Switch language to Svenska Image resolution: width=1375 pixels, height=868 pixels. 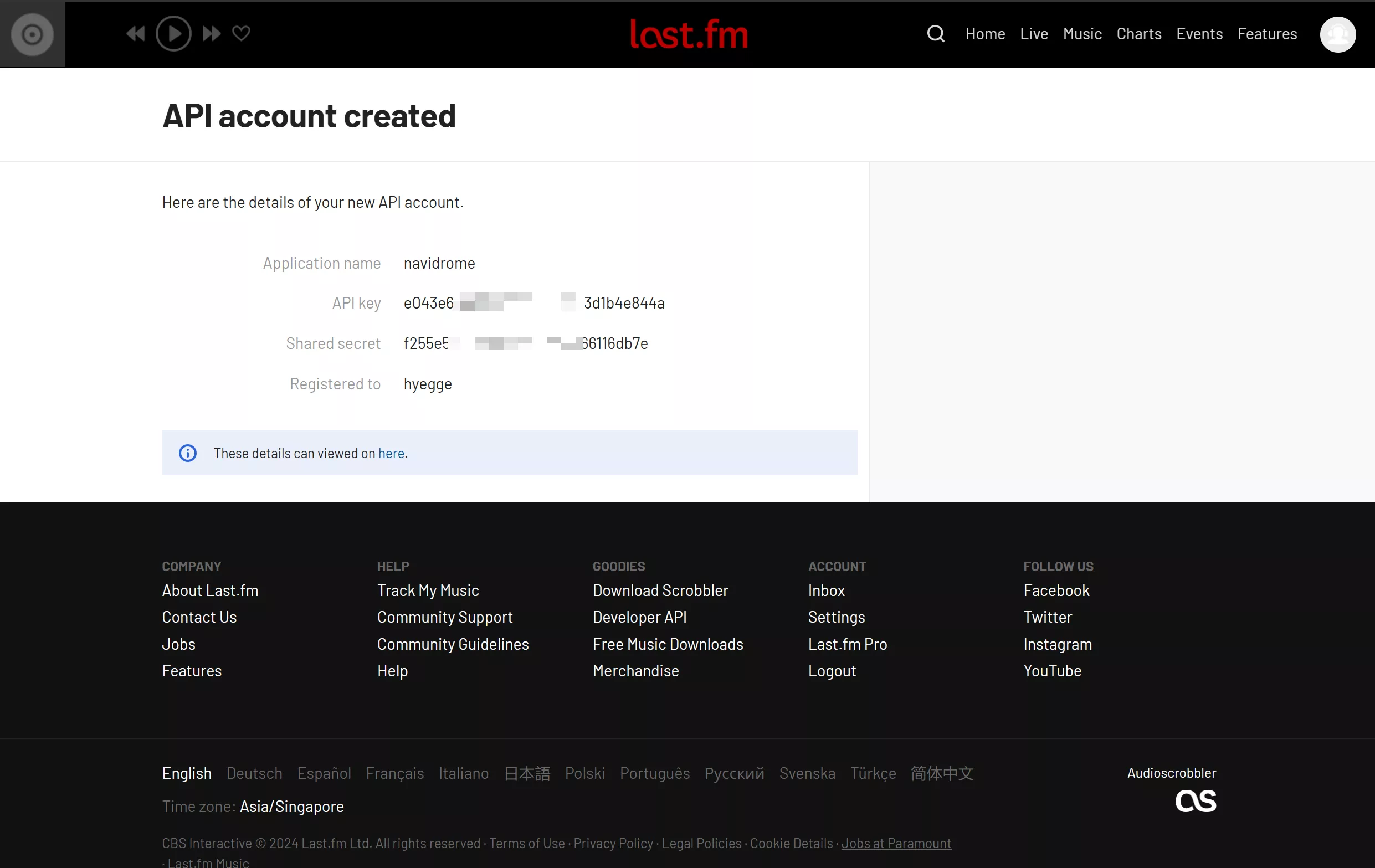(x=807, y=773)
